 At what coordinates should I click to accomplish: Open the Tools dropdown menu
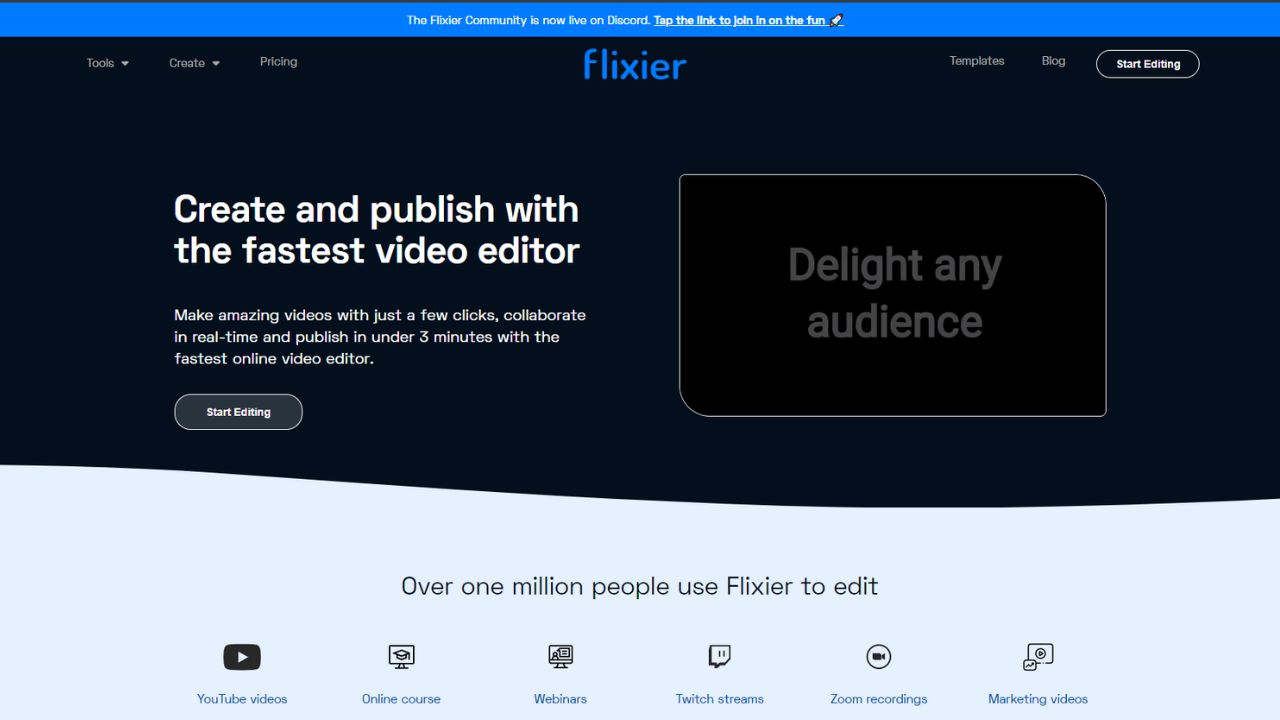pyautogui.click(x=106, y=62)
